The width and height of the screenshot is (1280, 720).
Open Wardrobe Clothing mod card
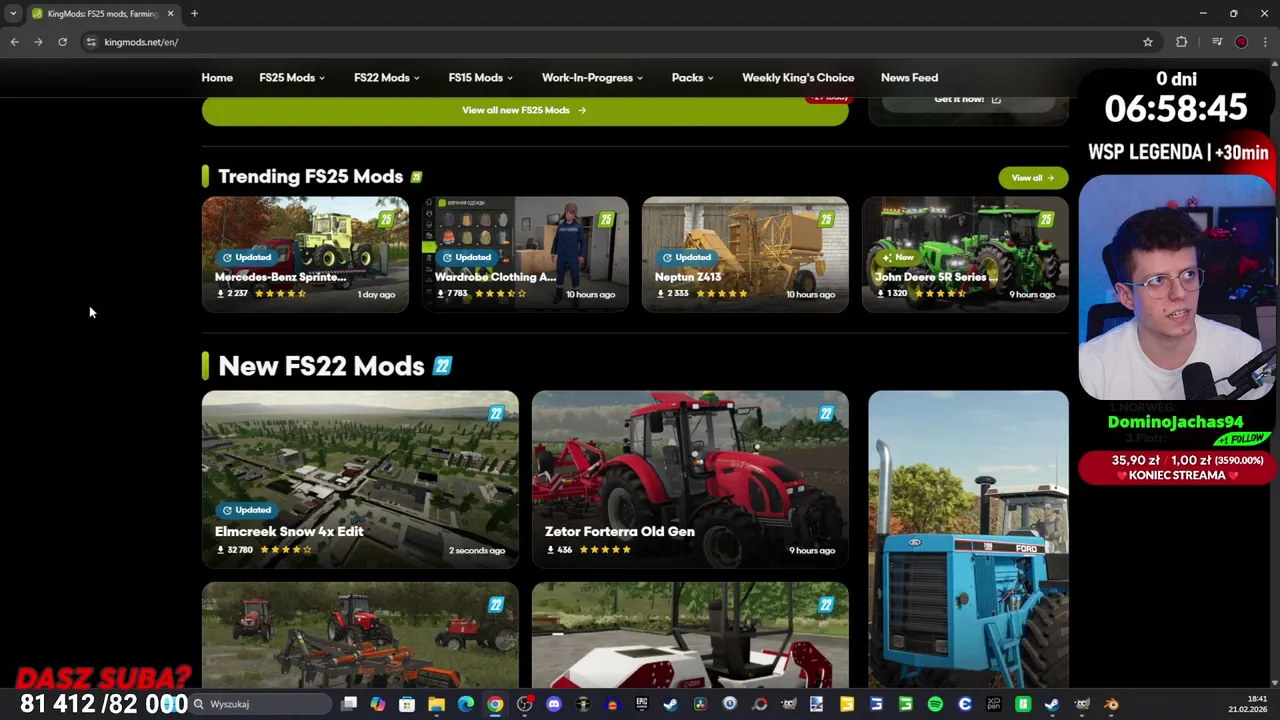click(x=525, y=254)
